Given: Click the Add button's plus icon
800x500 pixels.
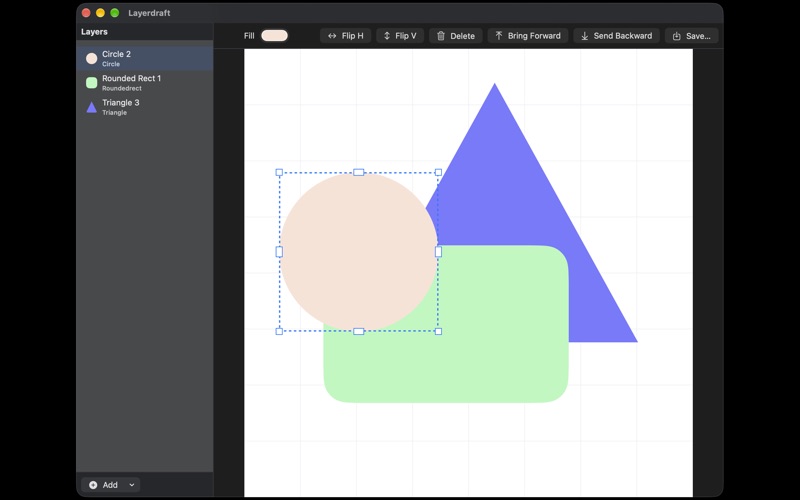Looking at the screenshot, I should (93, 485).
